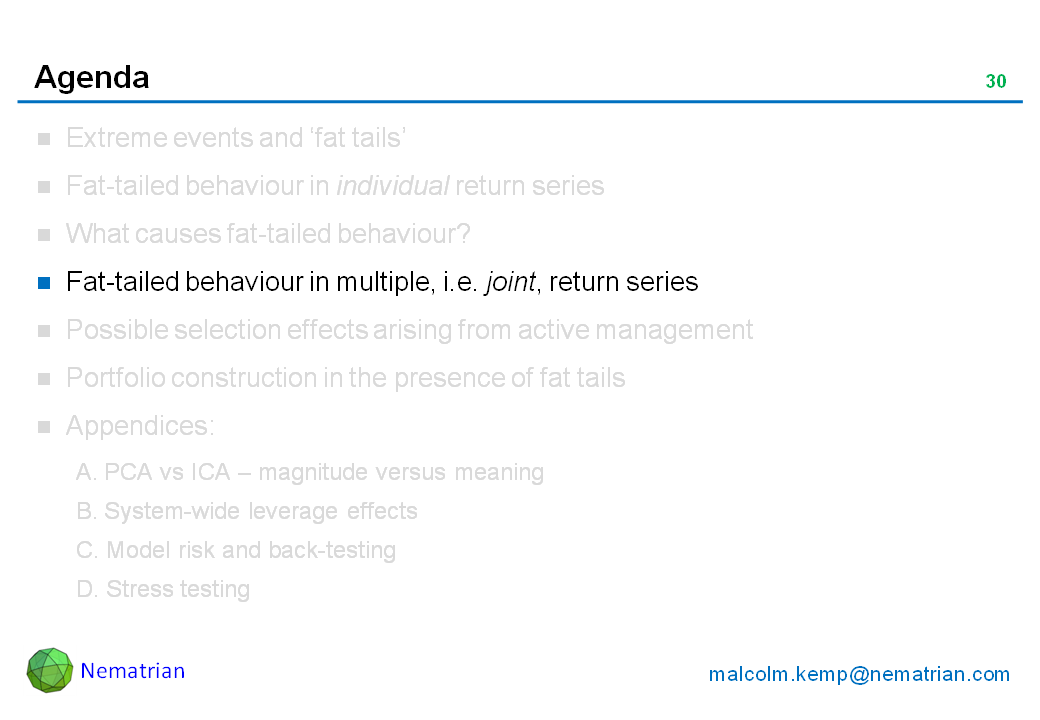Select appendix A 'PCA vs ICA' entry

pos(310,472)
